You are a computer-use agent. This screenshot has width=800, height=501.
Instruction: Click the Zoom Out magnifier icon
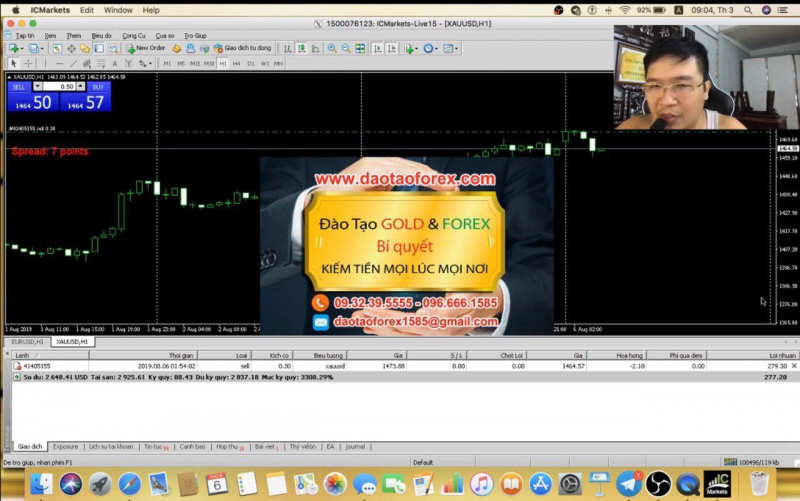(x=346, y=48)
